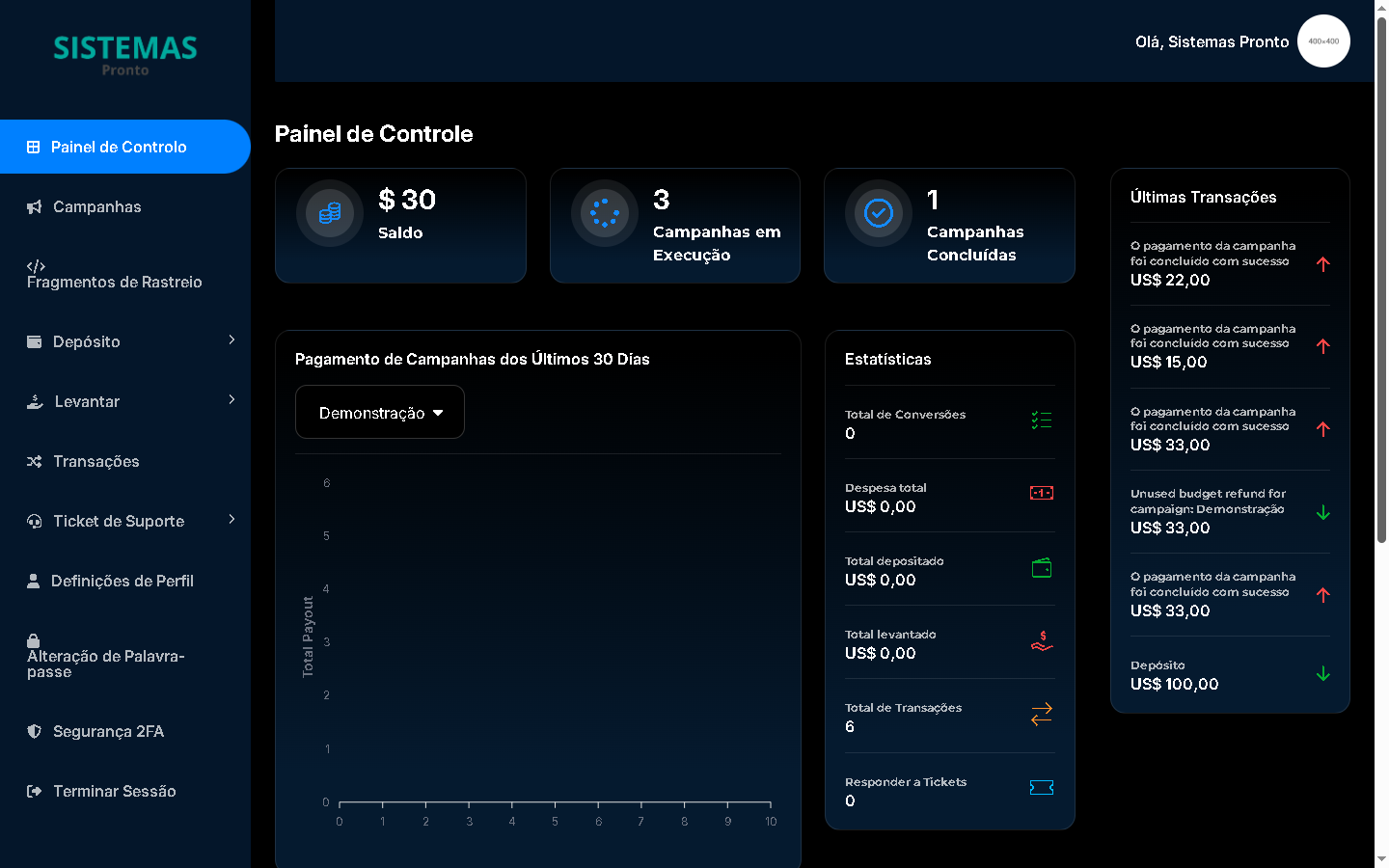Image resolution: width=1389 pixels, height=868 pixels.
Task: Open Fragmentos de Rastreio page
Action: (114, 275)
